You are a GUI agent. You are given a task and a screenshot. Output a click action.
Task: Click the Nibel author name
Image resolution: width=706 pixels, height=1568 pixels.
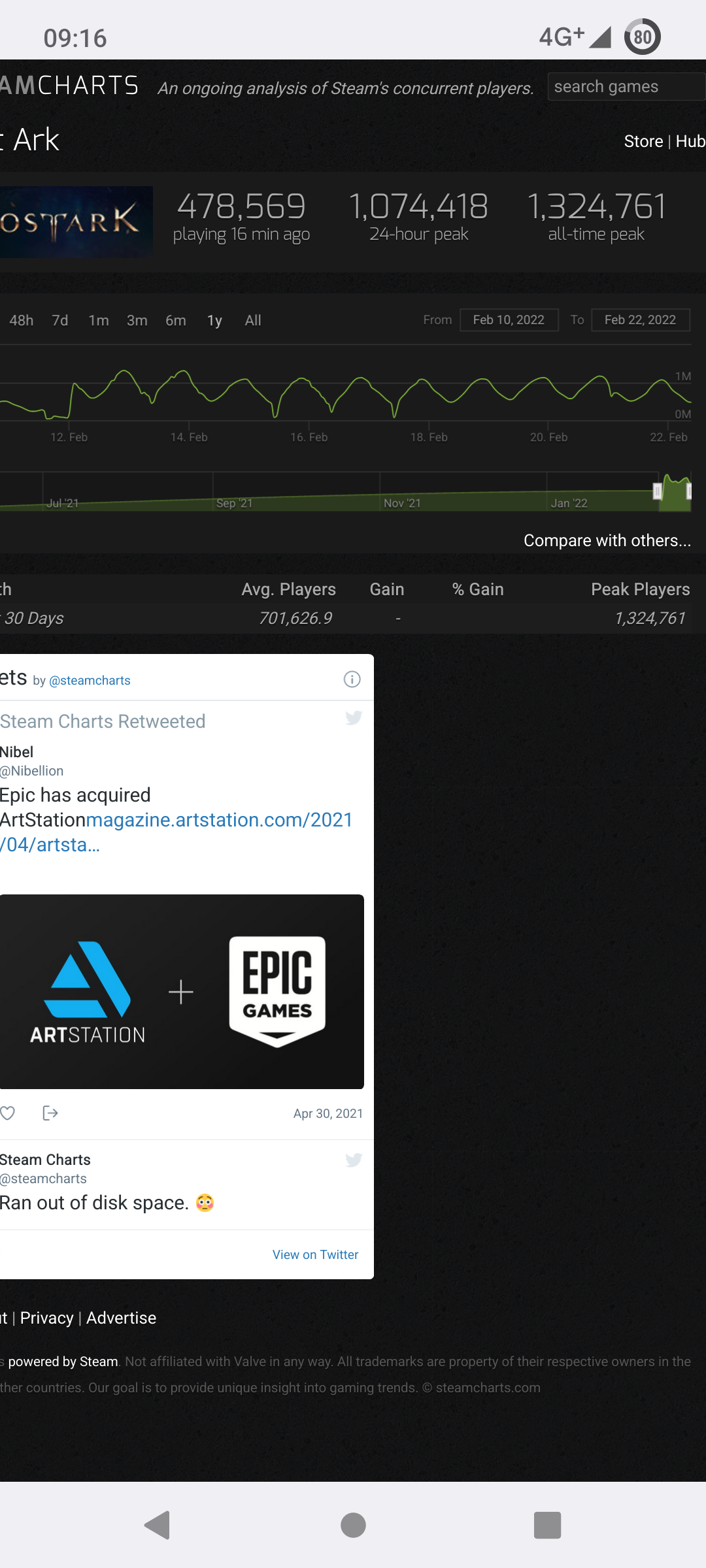click(x=16, y=752)
